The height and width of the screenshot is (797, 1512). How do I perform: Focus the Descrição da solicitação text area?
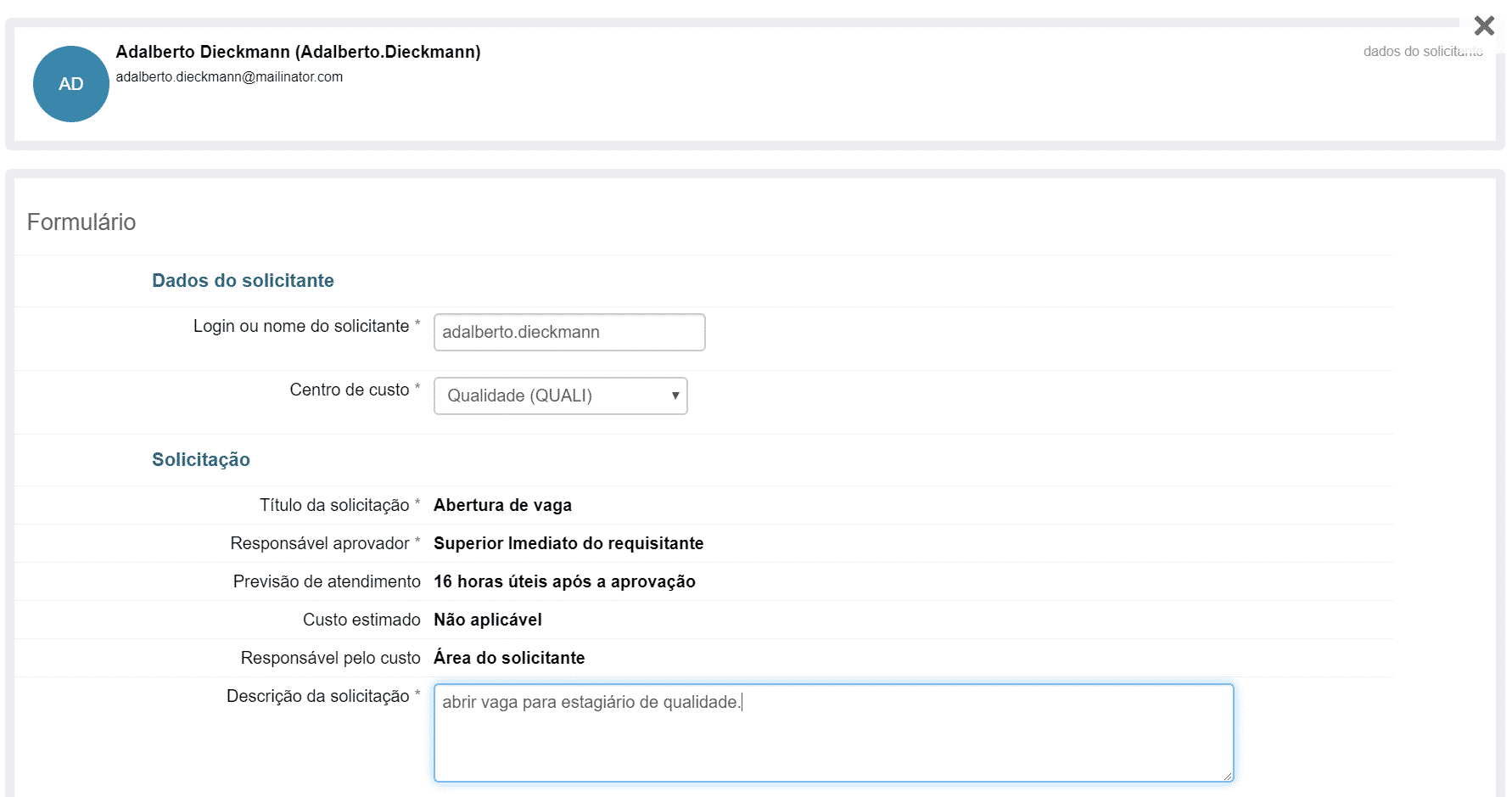[x=832, y=732]
